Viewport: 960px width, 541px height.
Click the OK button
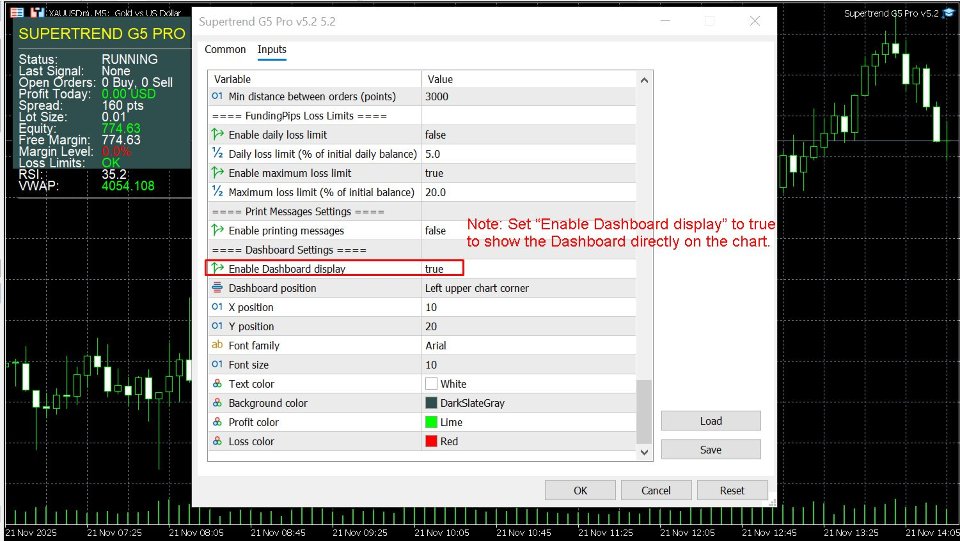tap(580, 490)
